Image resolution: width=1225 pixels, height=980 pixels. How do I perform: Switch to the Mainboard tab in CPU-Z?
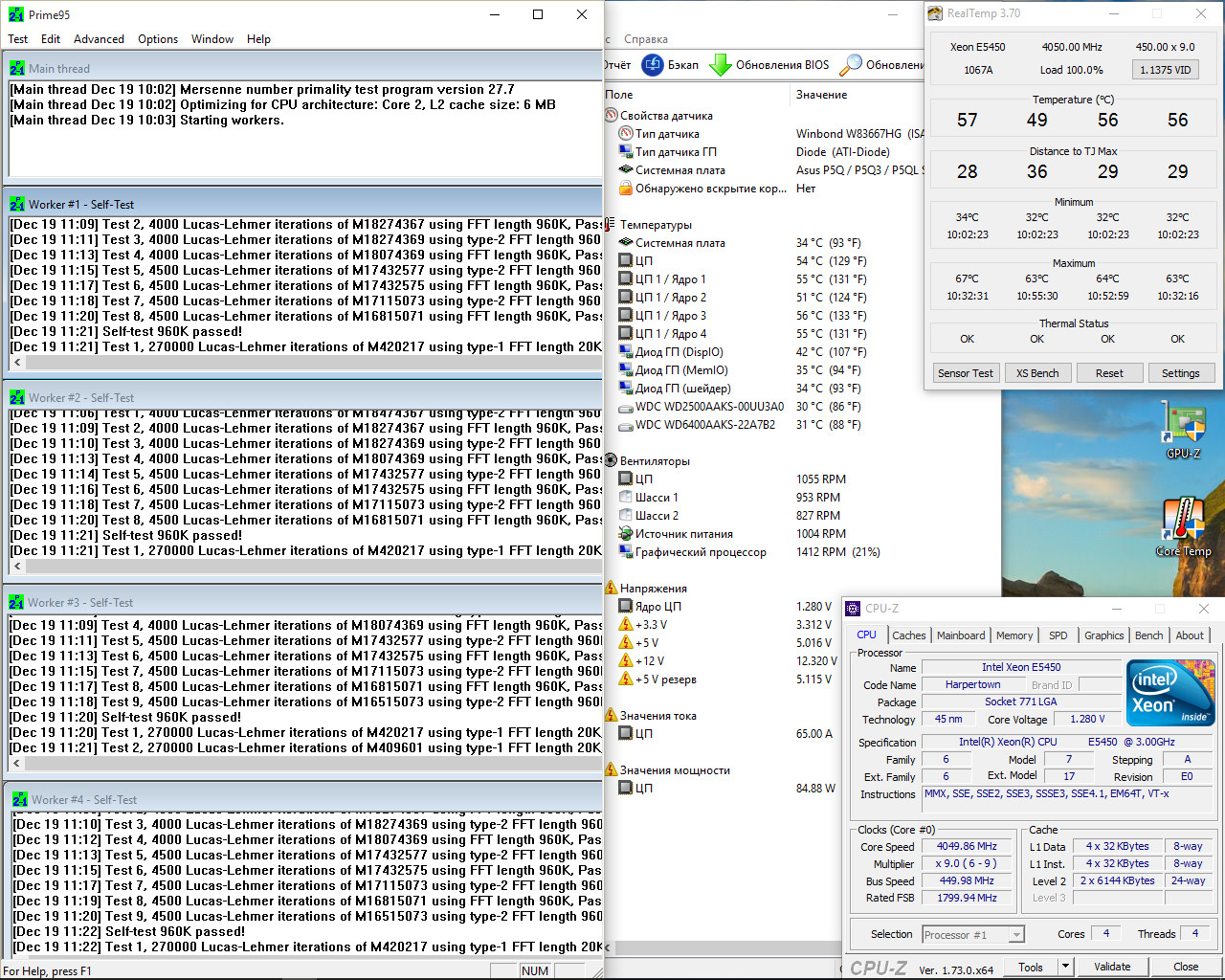point(961,635)
